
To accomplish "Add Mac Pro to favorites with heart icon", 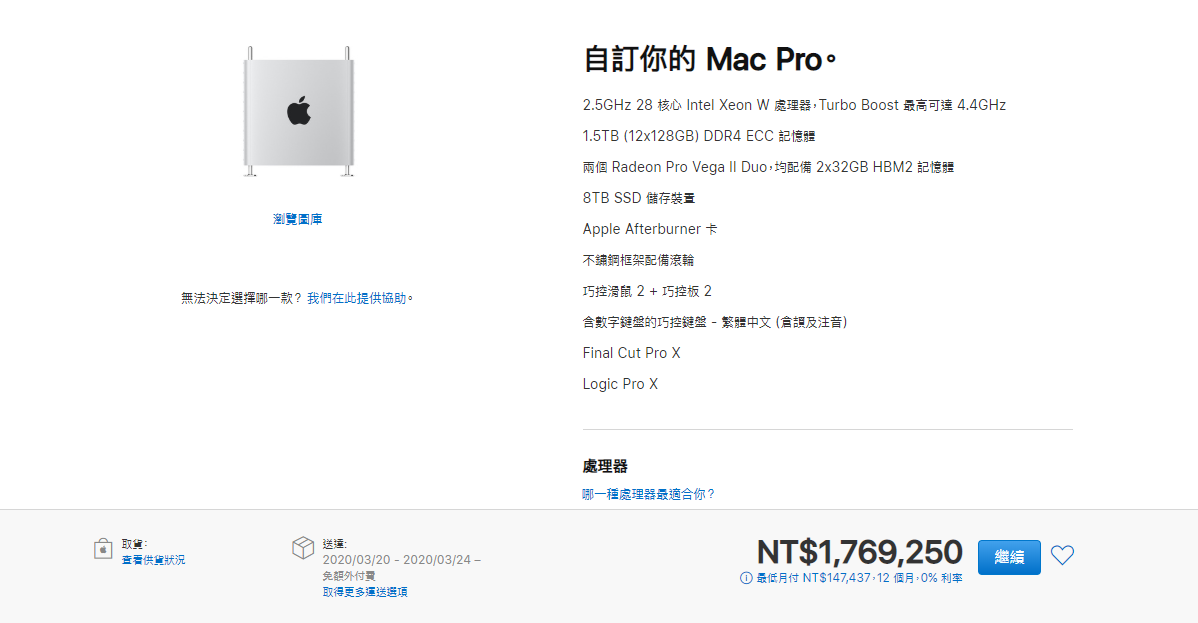I will [x=1062, y=555].
